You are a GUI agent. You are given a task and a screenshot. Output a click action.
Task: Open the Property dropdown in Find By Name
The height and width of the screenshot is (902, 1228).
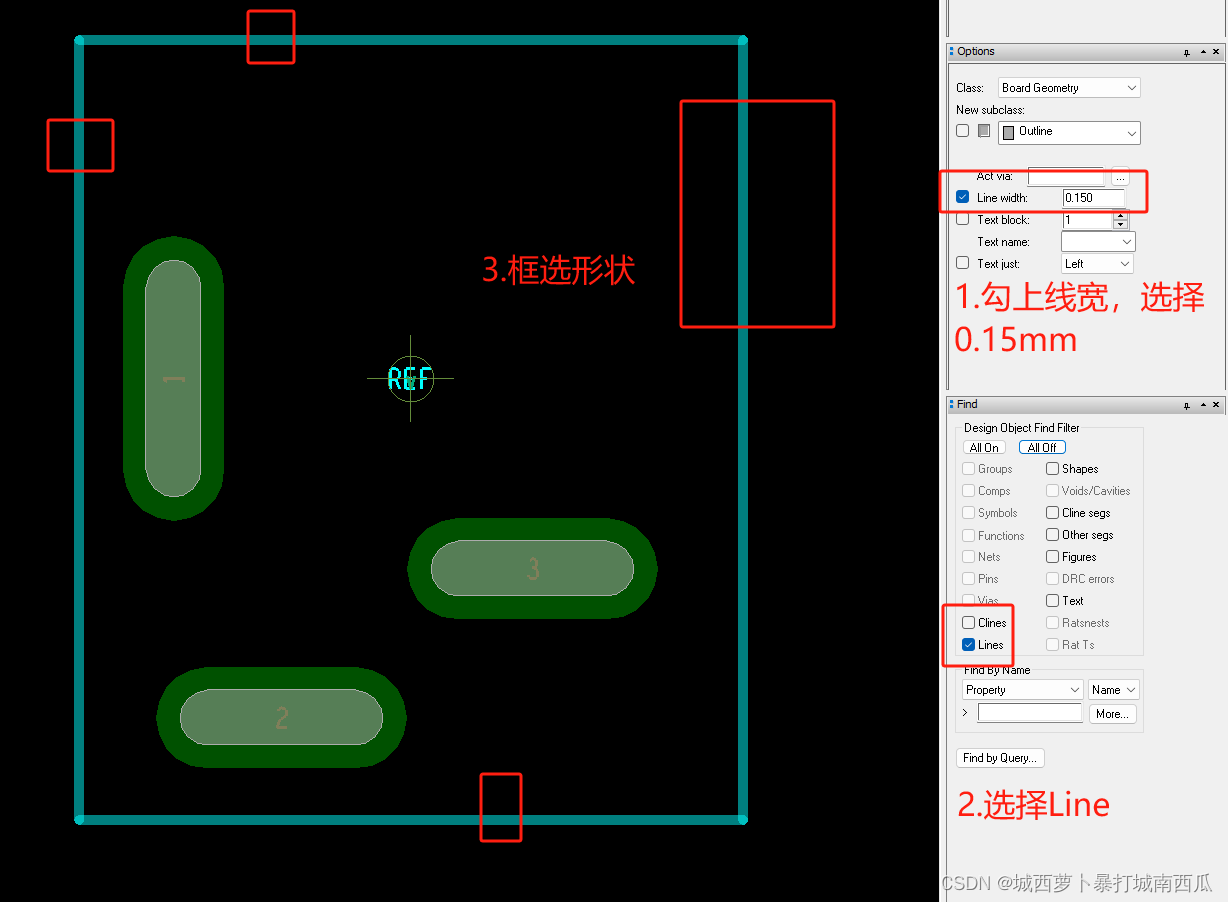1023,690
